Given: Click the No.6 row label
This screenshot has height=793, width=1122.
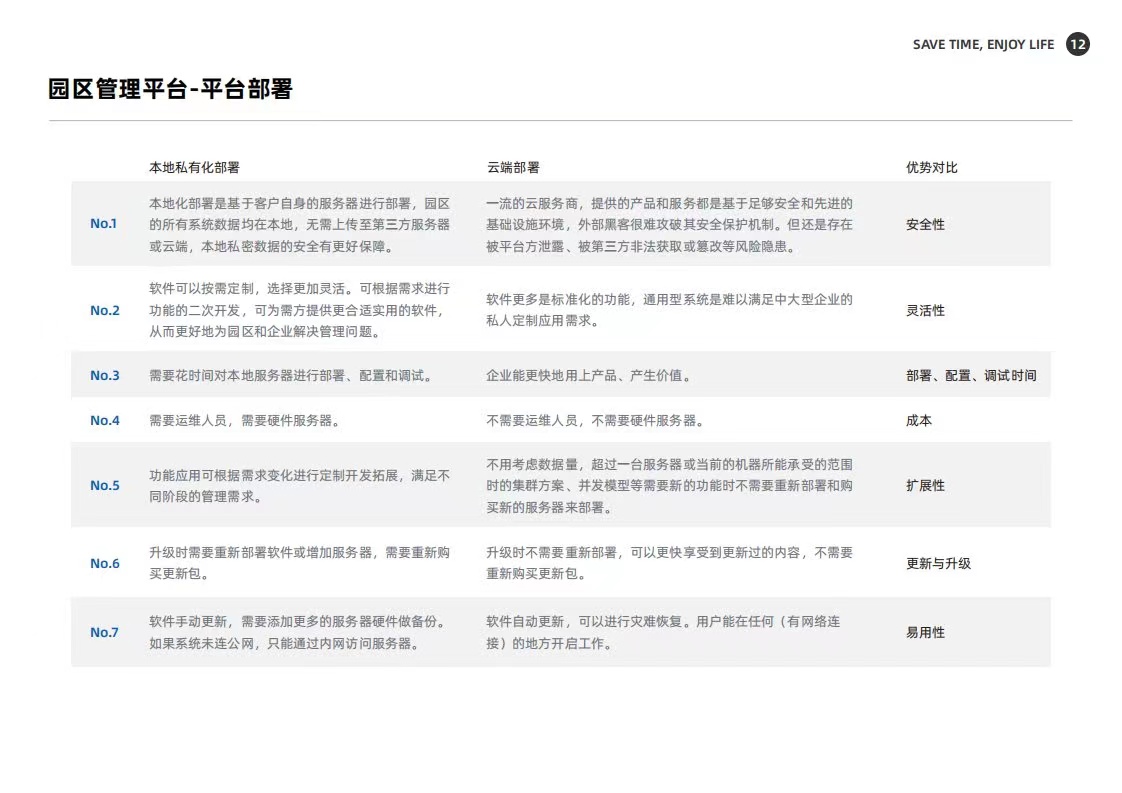Looking at the screenshot, I should (x=104, y=563).
